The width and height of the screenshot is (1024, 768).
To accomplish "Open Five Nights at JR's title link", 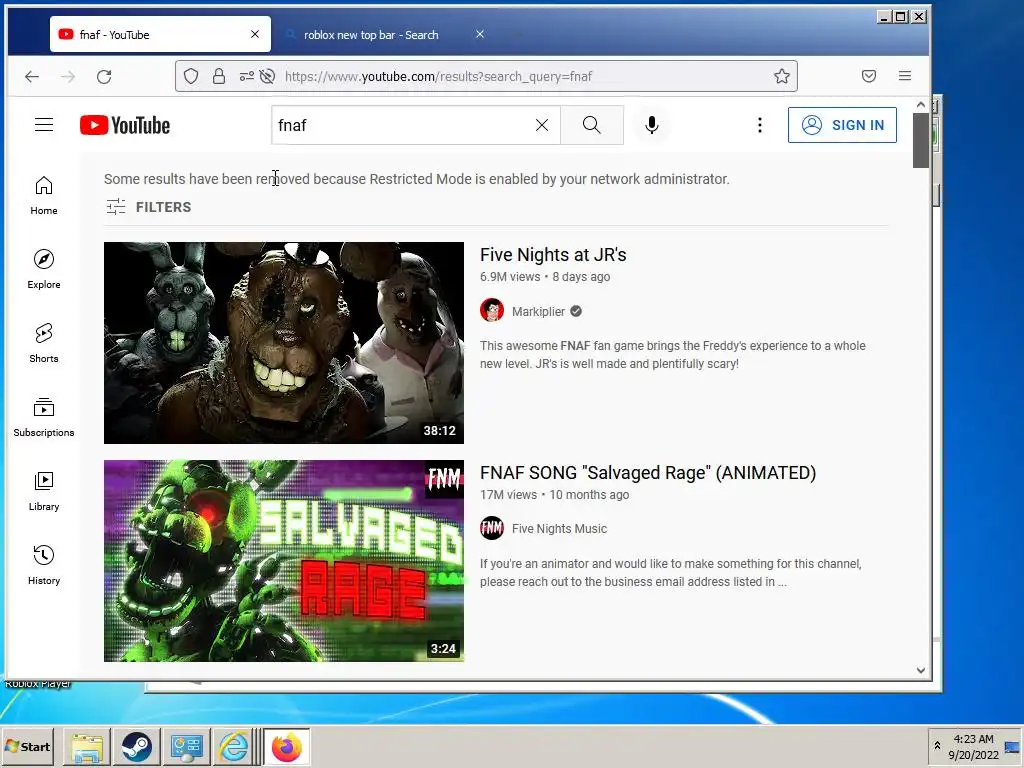I will click(x=552, y=255).
